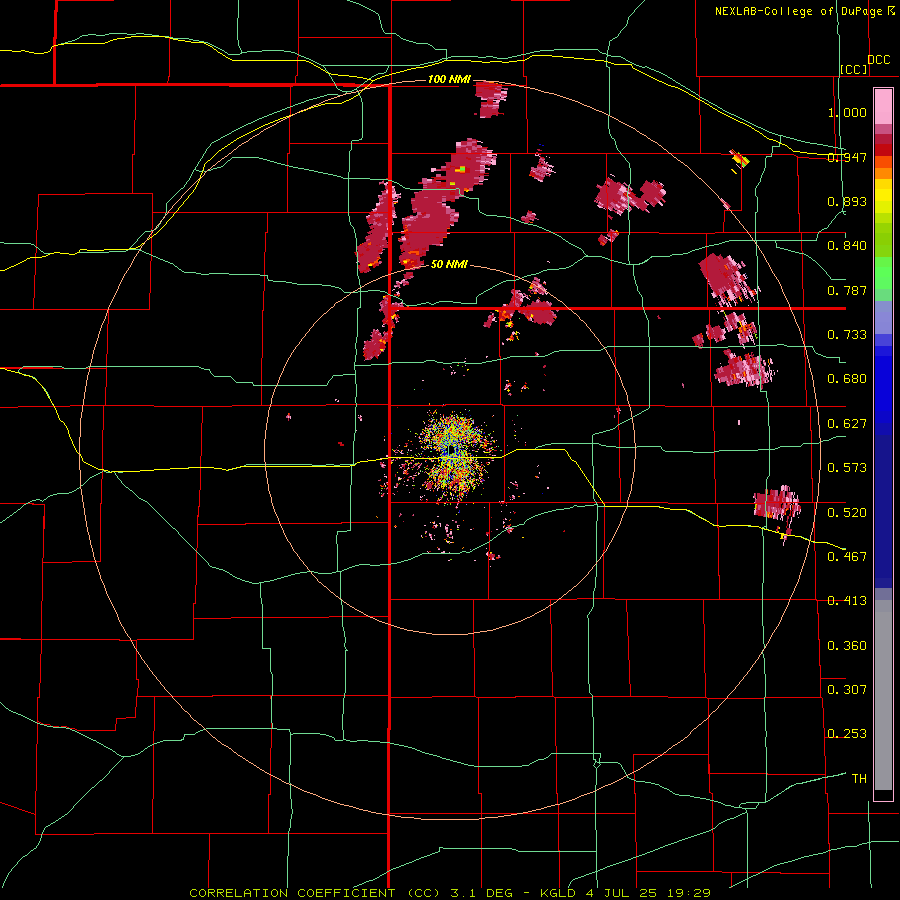Click the pink top segment of the color bar
Image resolution: width=900 pixels, height=900 pixels.
[x=883, y=107]
